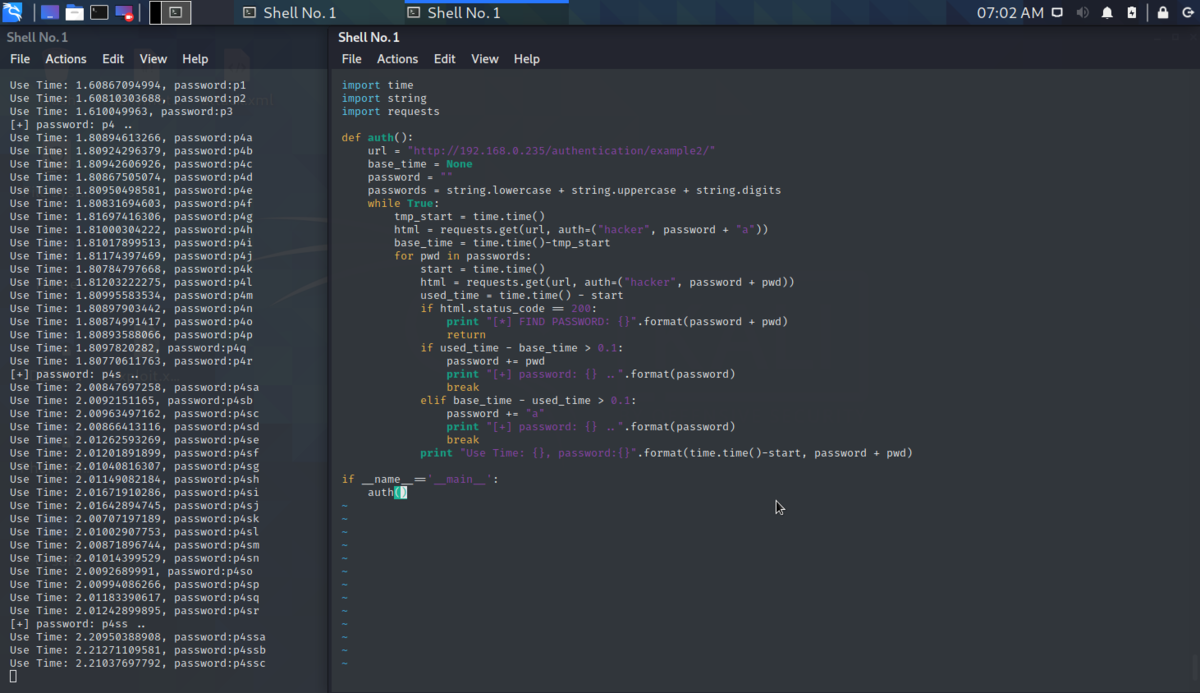Click the '[+] password: p4s ..' output line
The height and width of the screenshot is (693, 1200).
(73, 374)
